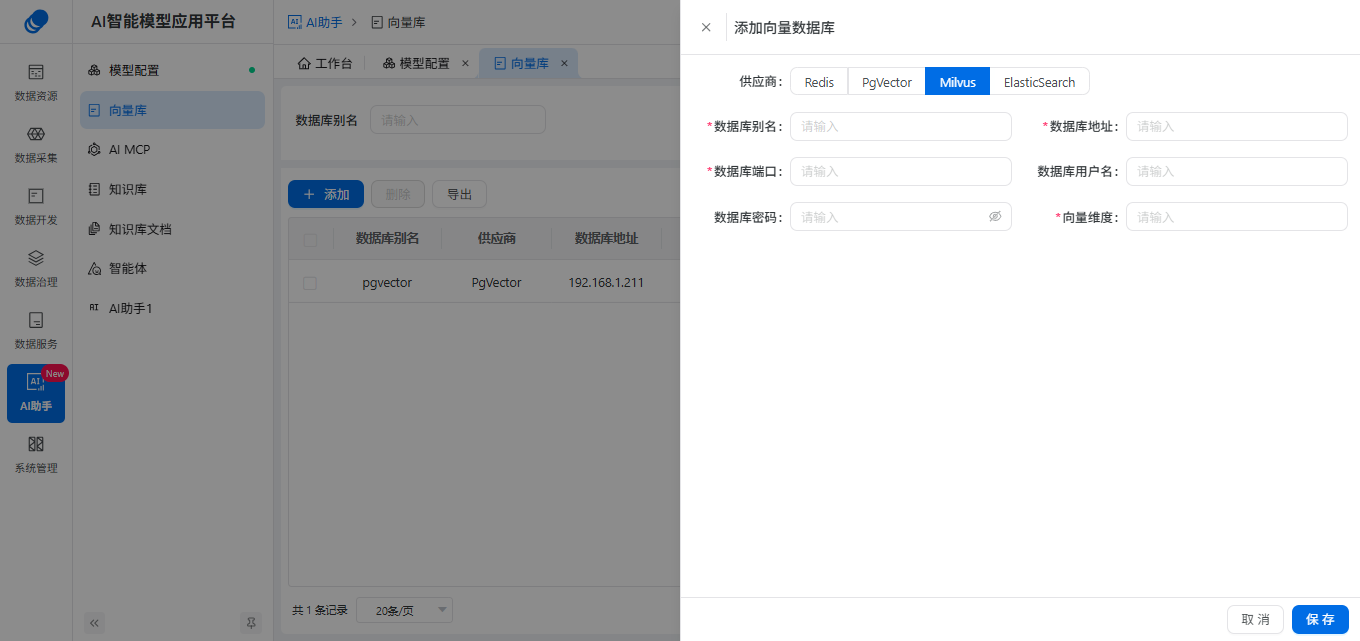The width and height of the screenshot is (1360, 641).
Task: Switch to 向量库 tab
Action: [530, 63]
